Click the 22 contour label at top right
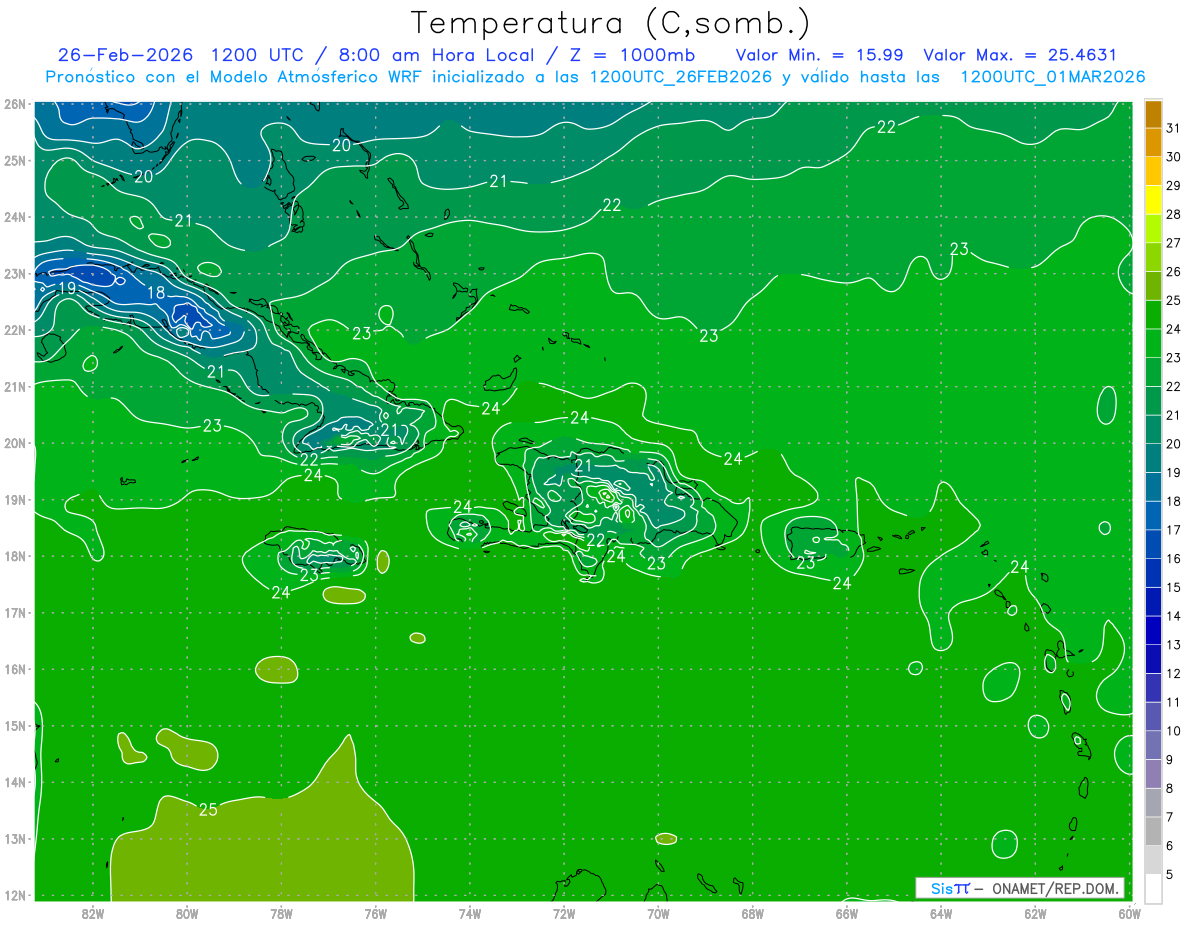This screenshot has height=927, width=1200. 887,127
